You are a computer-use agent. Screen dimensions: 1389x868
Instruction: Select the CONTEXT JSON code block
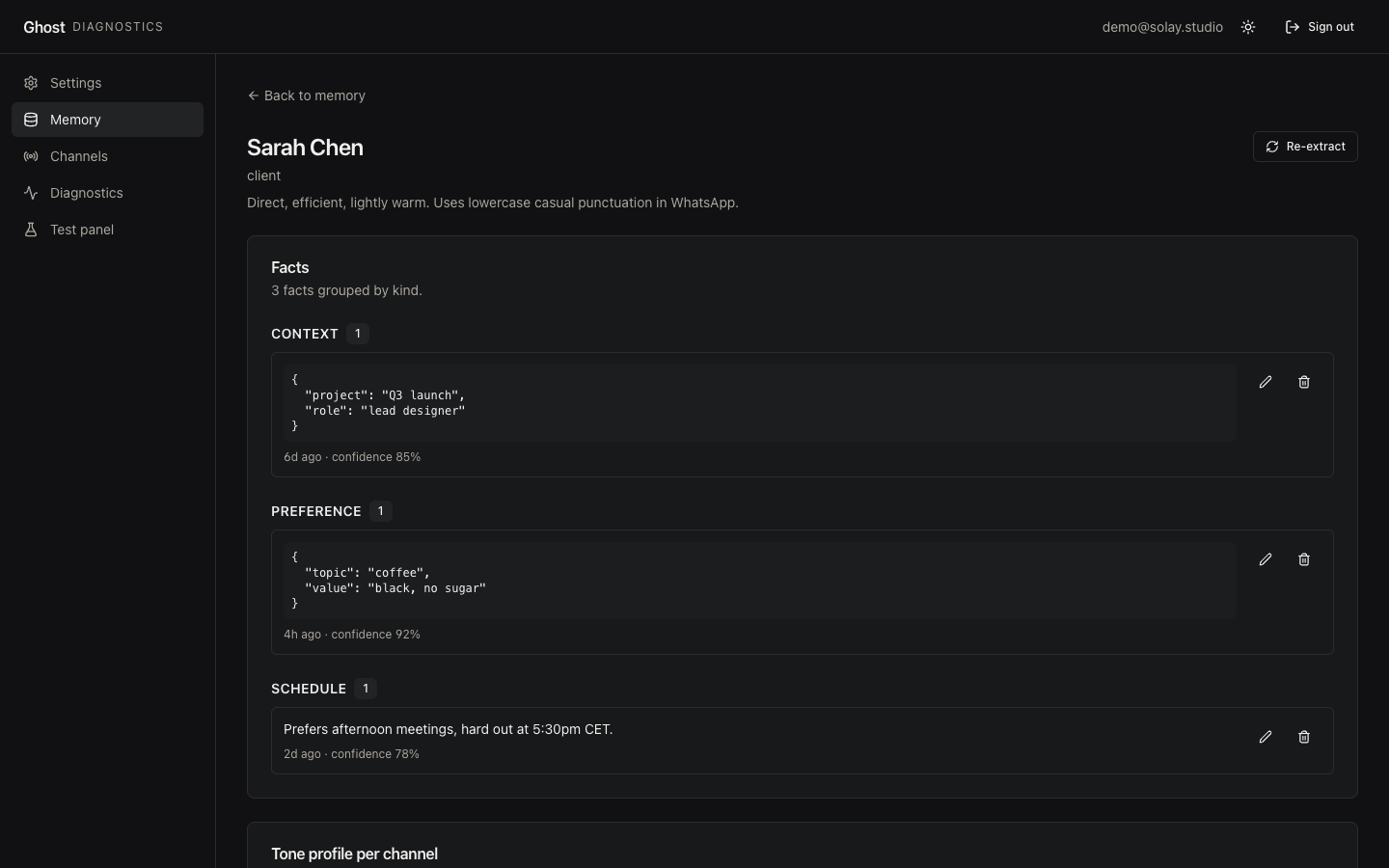coord(760,403)
